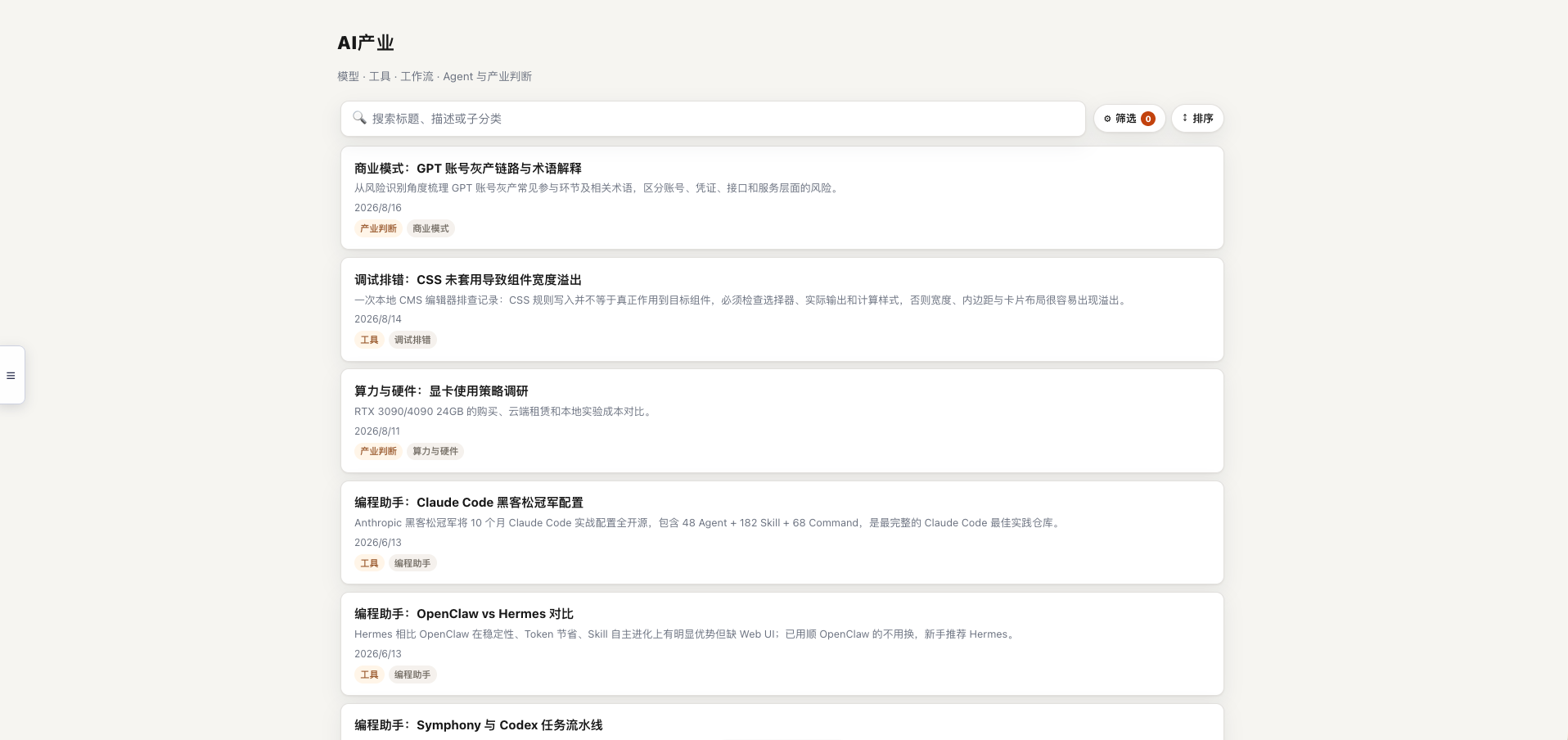
Task: Select 编程助手 tag on OpenClaw card
Action: (412, 675)
